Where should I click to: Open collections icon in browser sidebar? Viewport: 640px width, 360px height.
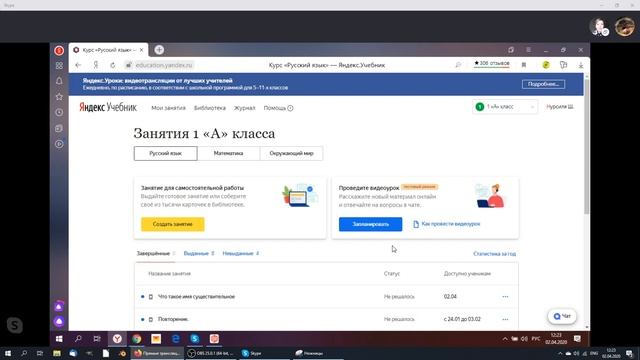59,128
